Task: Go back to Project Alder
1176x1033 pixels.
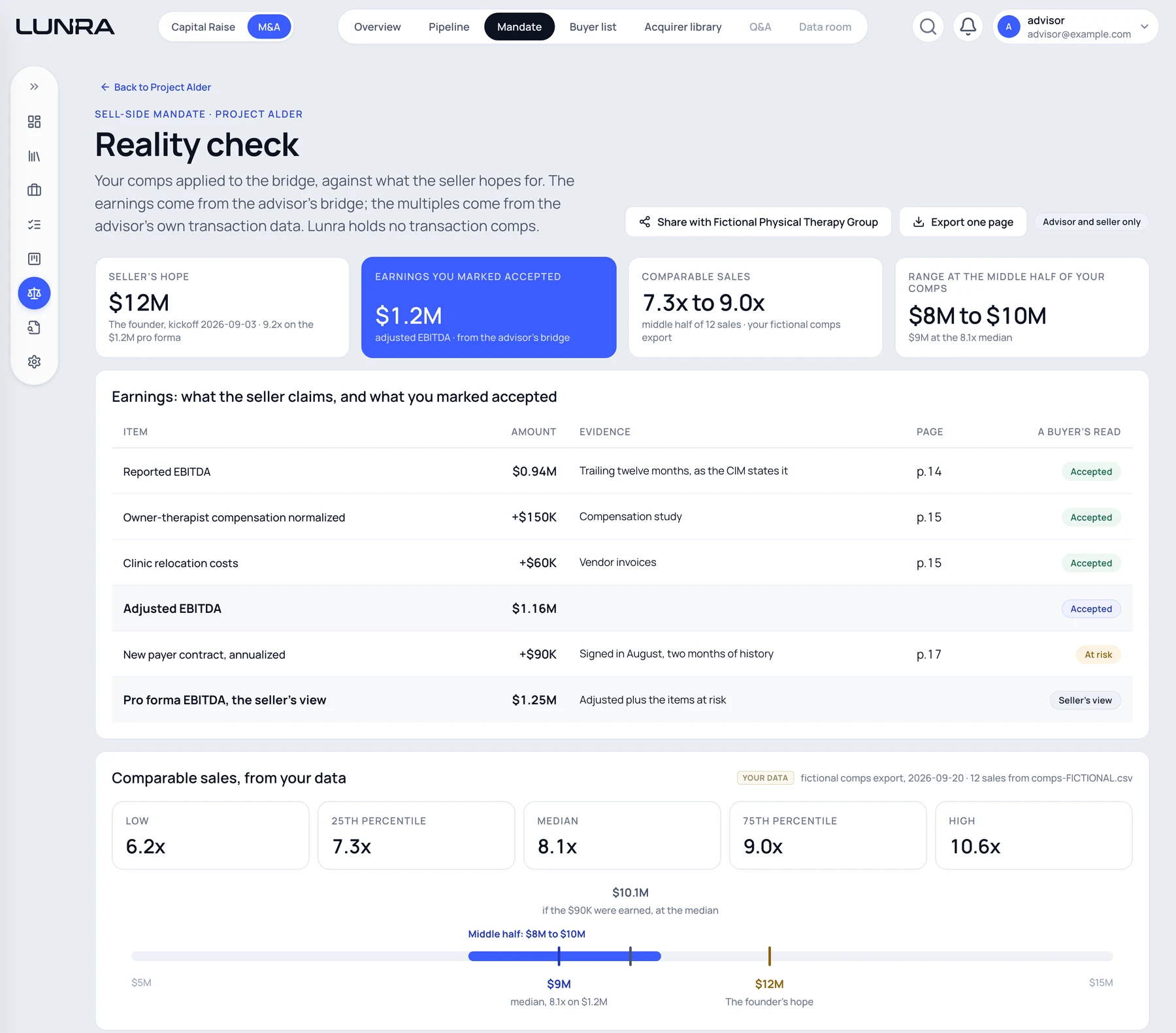Action: point(156,87)
